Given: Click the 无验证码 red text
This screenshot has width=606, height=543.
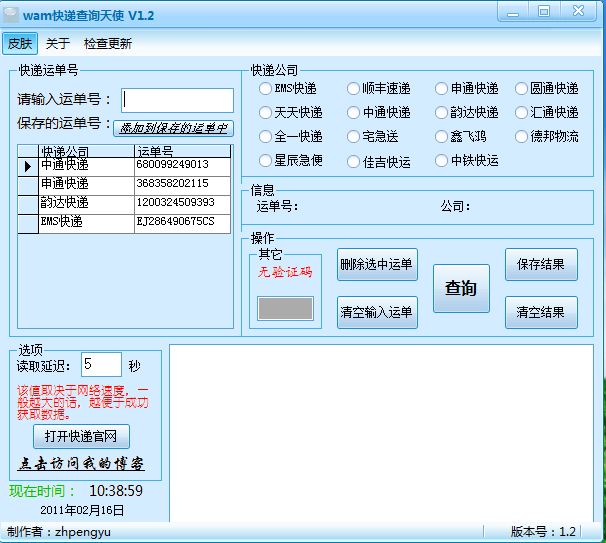Looking at the screenshot, I should 285,272.
